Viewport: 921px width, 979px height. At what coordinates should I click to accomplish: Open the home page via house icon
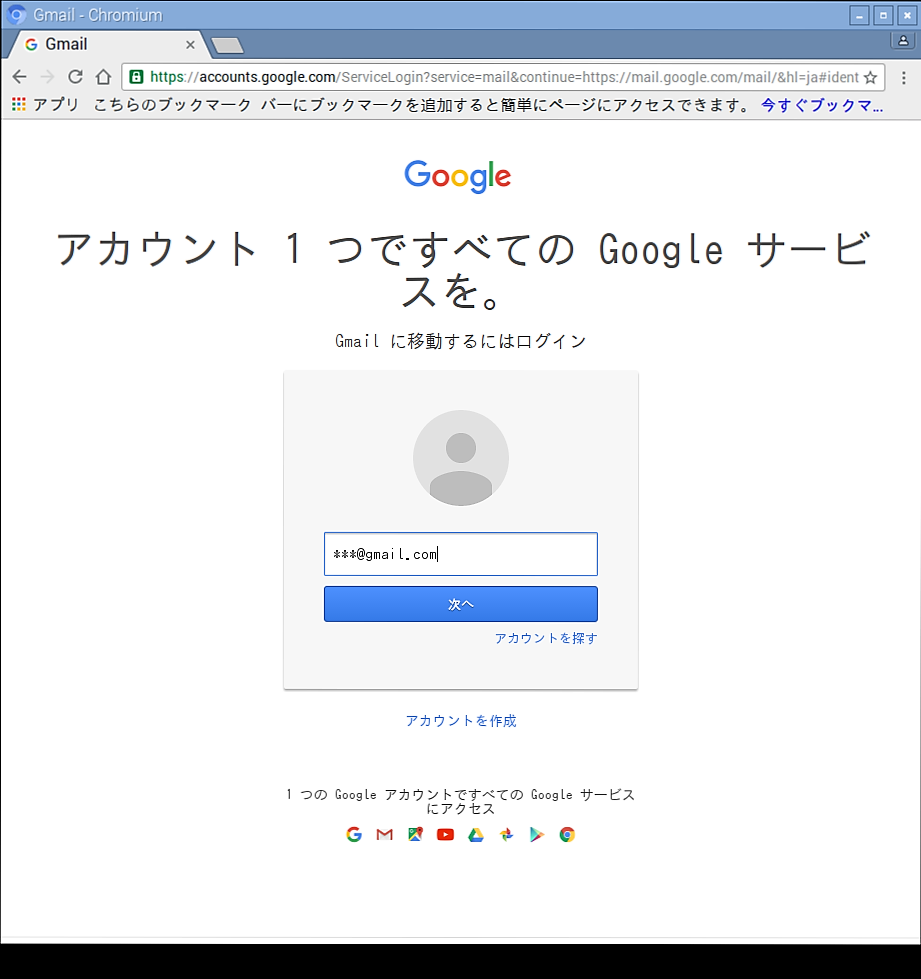click(103, 77)
